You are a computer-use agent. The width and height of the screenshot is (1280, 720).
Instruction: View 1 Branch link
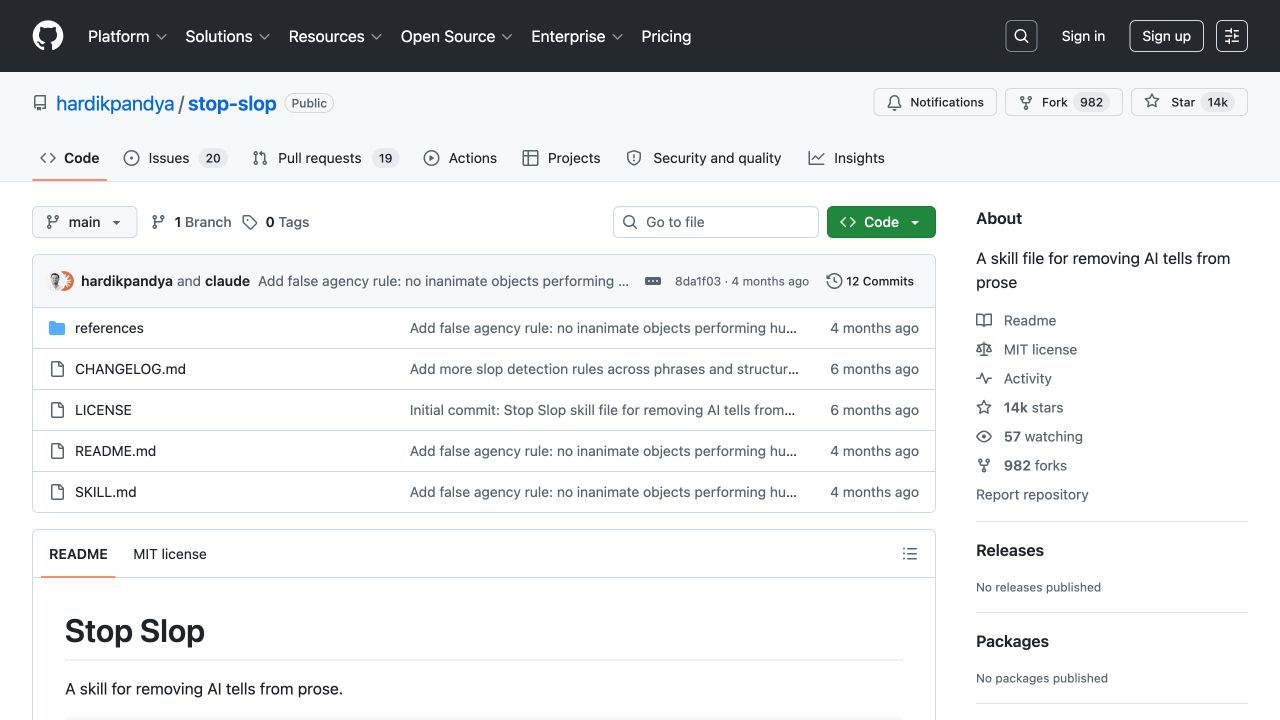pos(191,222)
